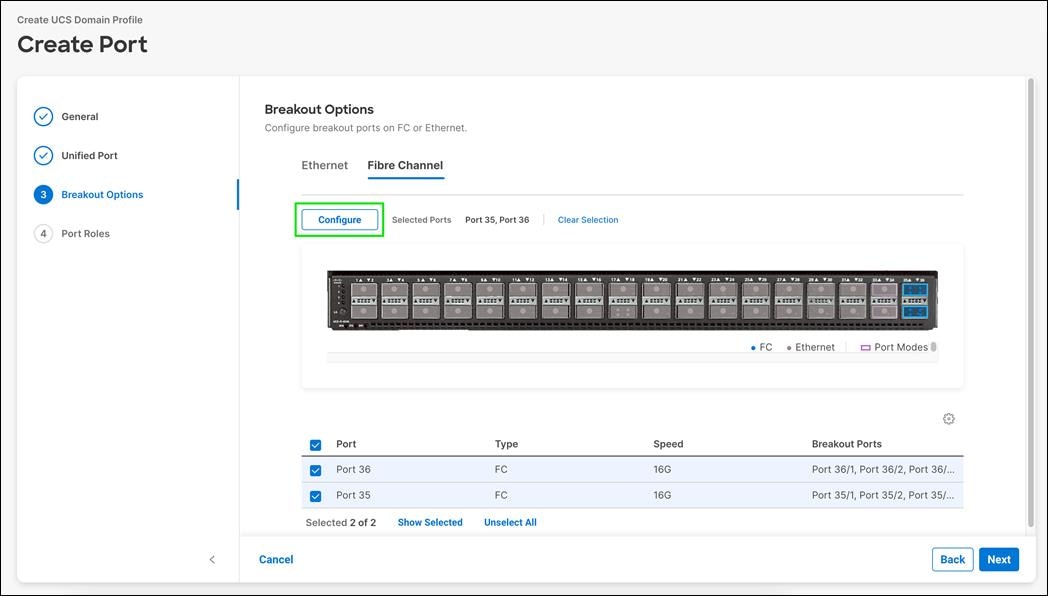Select step 4 Port Roles circle
This screenshot has width=1048, height=596.
(43, 233)
